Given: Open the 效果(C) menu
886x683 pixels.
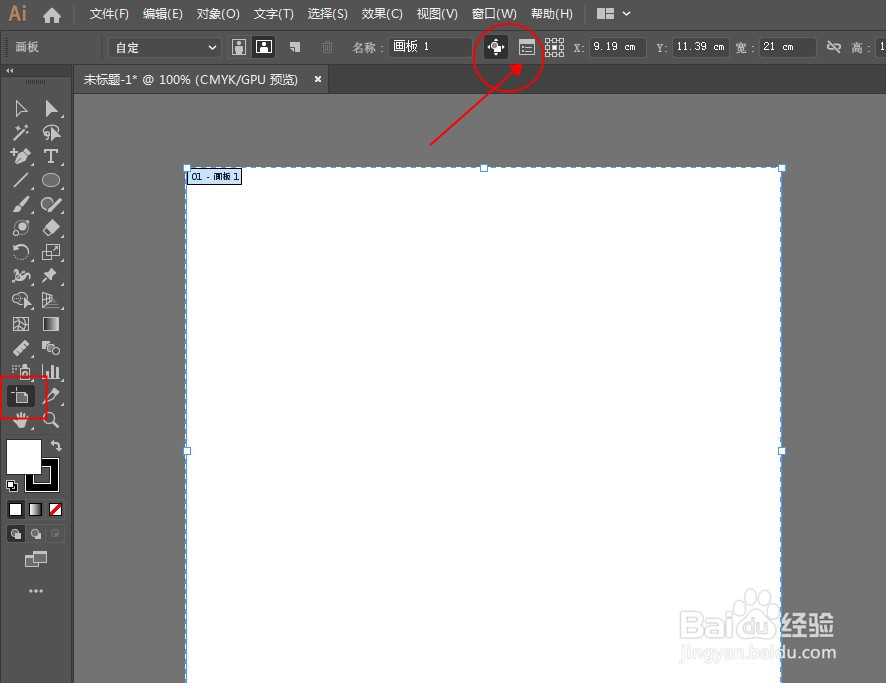Looking at the screenshot, I should tap(382, 14).
